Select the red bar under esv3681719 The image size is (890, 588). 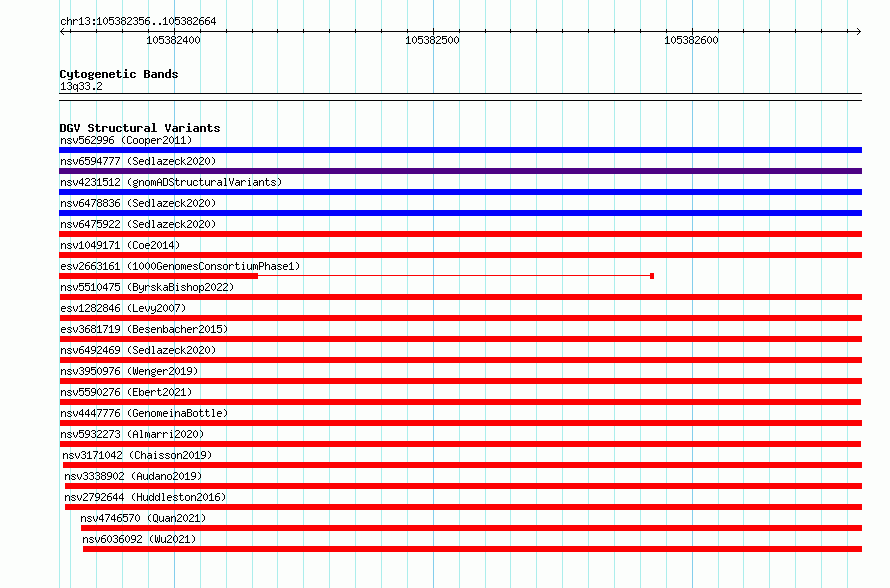point(460,339)
